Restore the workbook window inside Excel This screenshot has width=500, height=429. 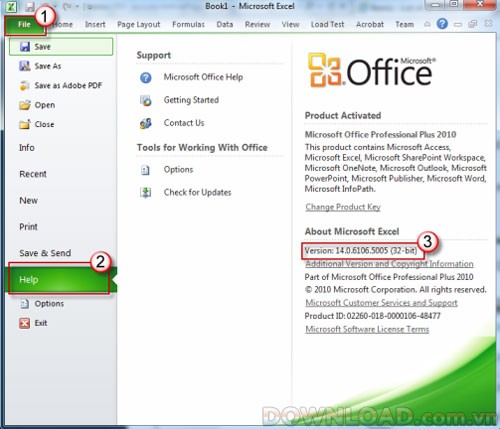coord(473,24)
